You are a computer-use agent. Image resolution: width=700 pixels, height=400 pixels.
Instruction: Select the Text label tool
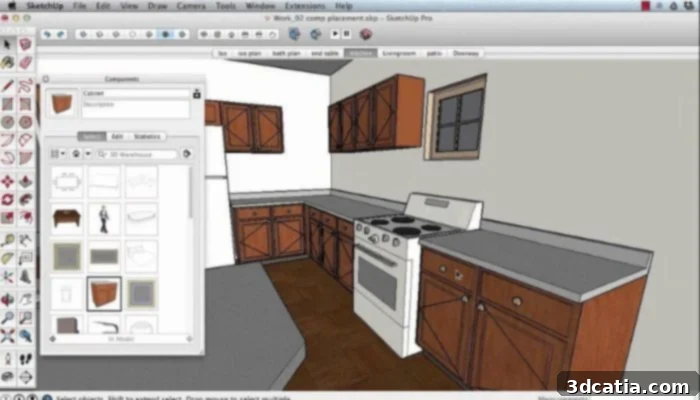click(25, 258)
